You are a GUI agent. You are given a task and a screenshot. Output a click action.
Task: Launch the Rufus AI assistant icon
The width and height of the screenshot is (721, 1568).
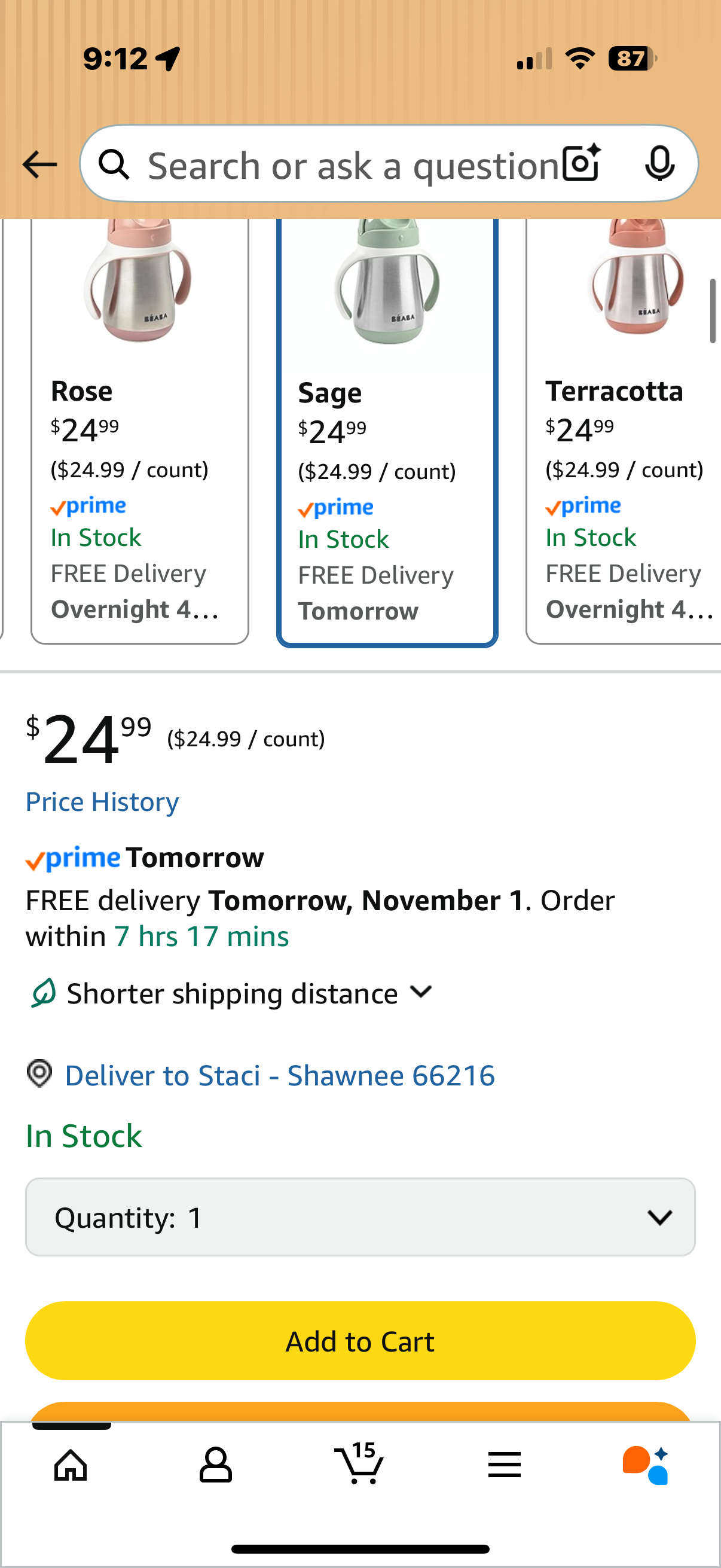(x=645, y=1464)
